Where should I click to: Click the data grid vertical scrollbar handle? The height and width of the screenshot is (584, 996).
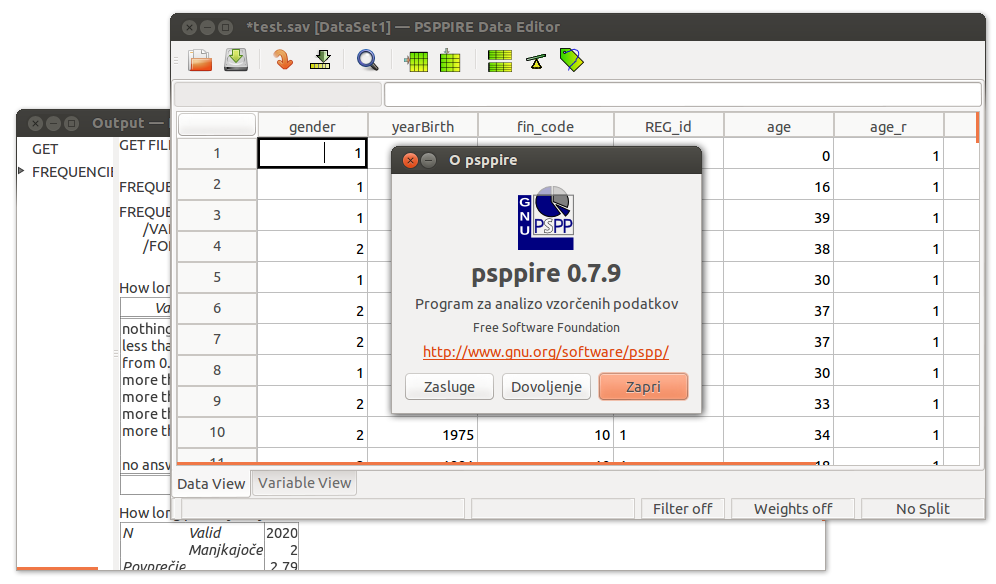[x=978, y=127]
